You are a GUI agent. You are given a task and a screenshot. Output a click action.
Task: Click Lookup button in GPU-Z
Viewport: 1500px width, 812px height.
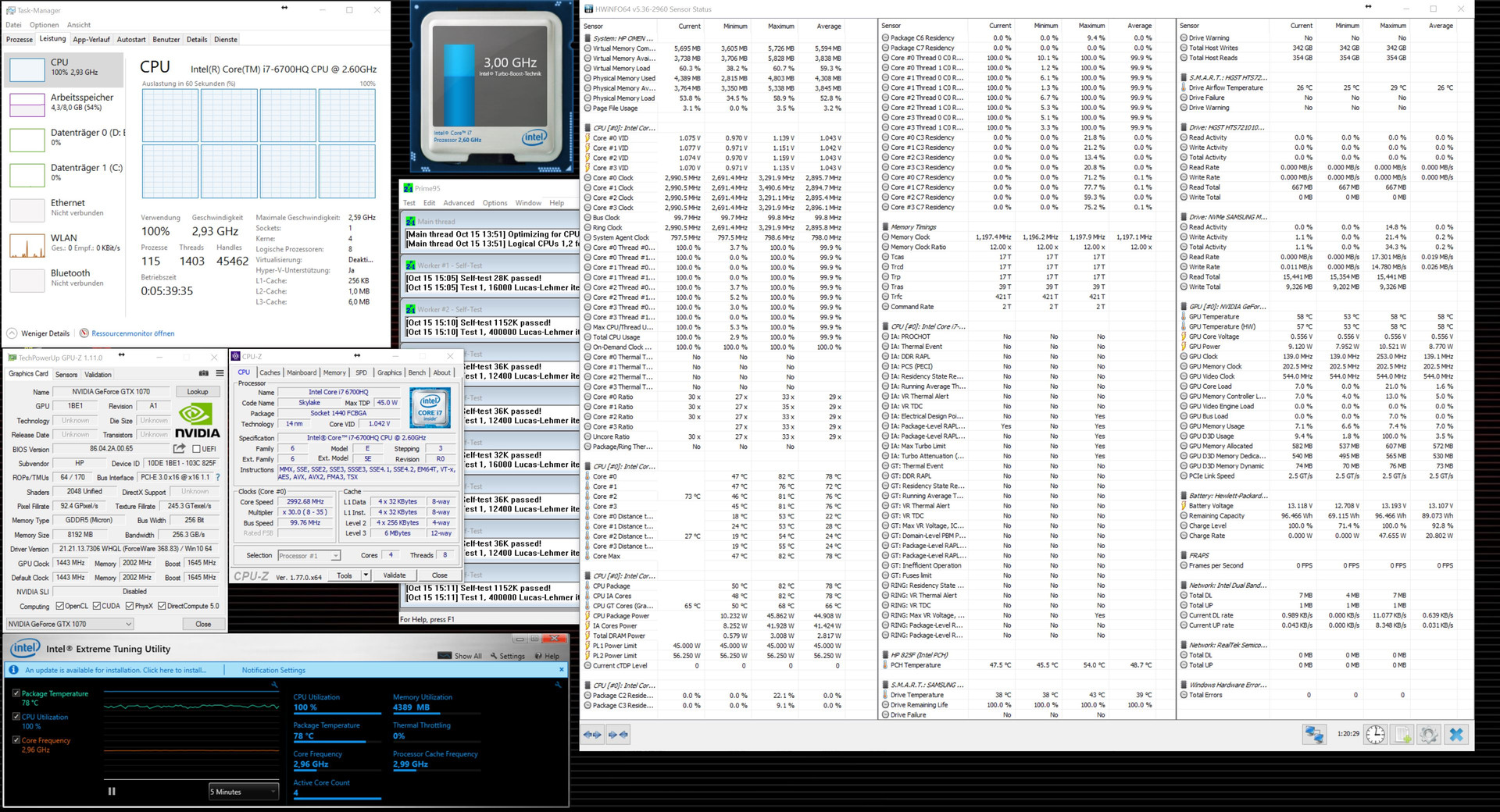pyautogui.click(x=198, y=392)
